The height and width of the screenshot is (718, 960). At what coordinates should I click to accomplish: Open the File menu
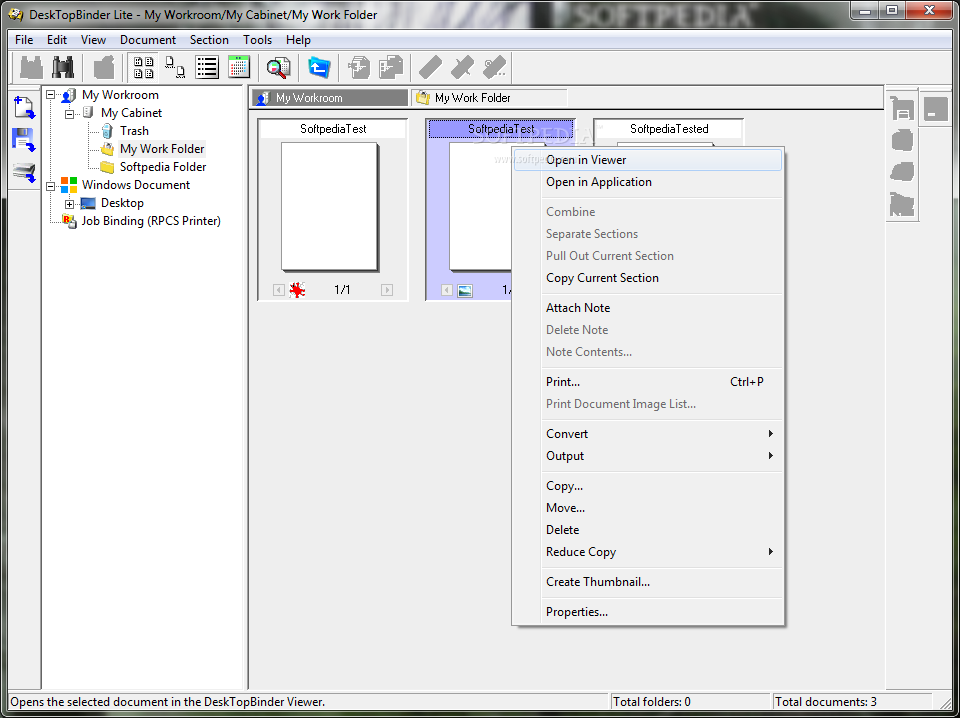tap(24, 40)
